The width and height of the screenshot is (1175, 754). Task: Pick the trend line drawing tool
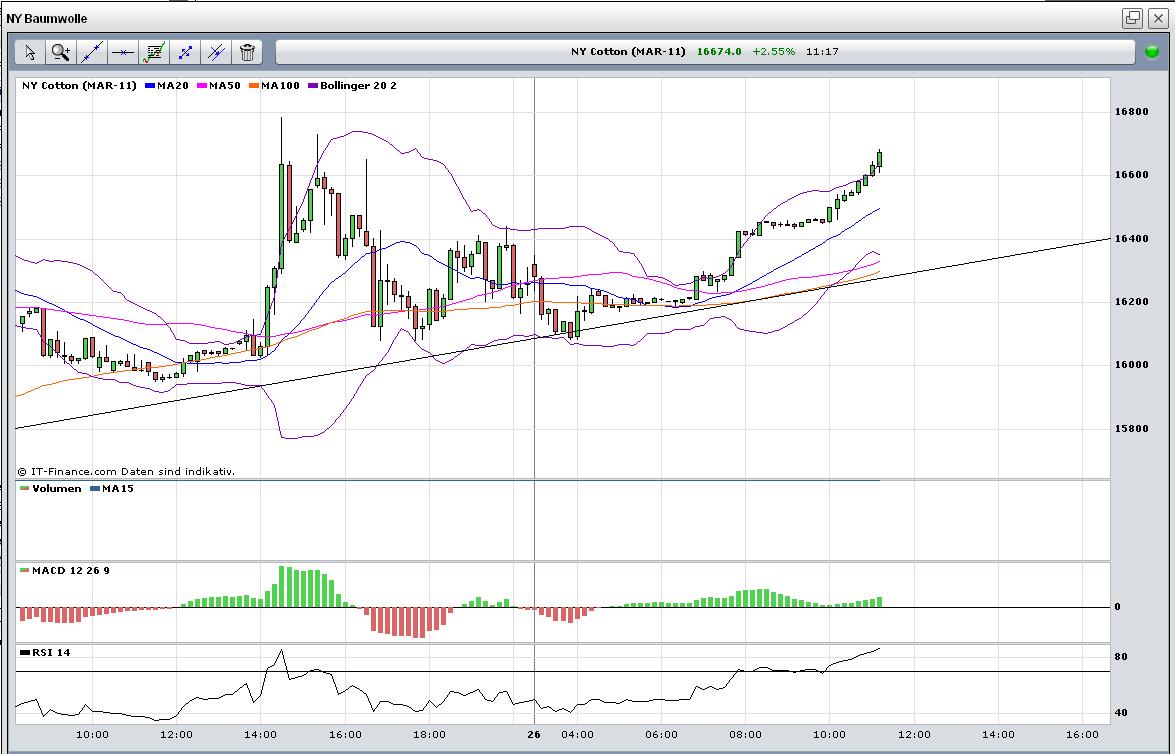tap(92, 52)
